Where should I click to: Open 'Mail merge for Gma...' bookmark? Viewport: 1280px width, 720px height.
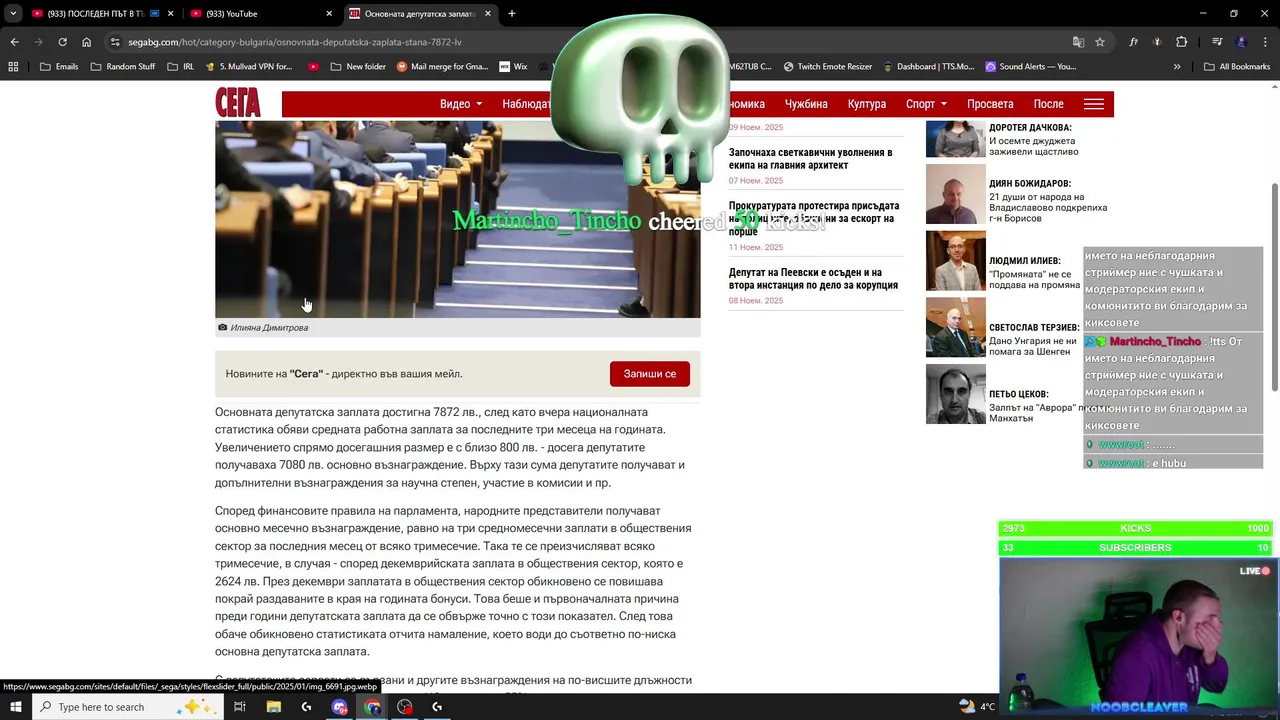coord(442,67)
